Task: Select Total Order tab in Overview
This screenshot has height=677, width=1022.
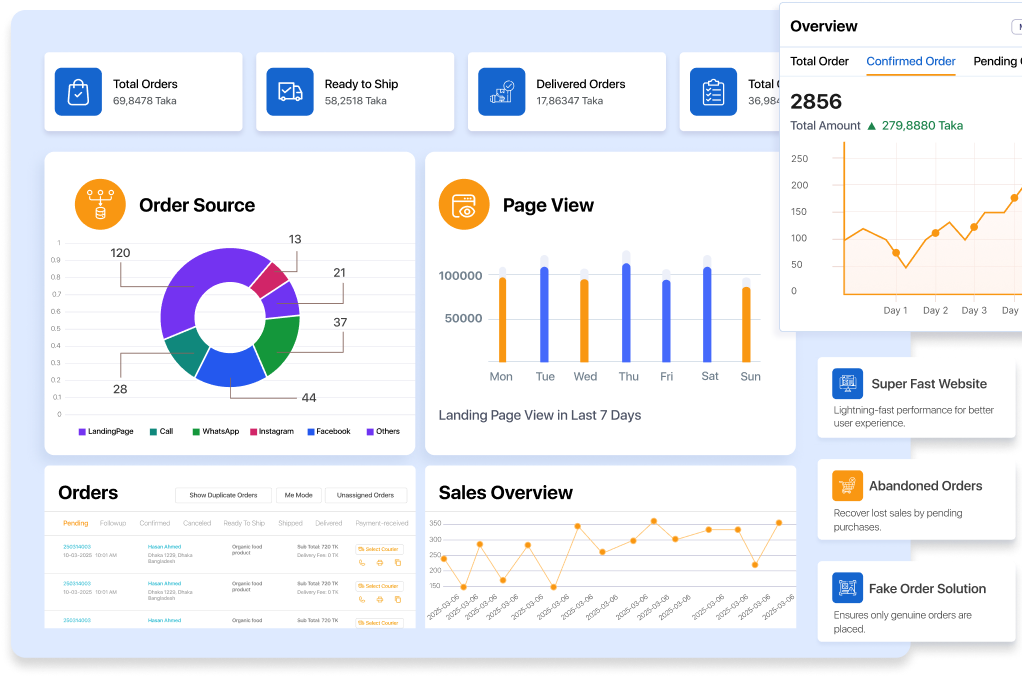Action: pos(819,61)
